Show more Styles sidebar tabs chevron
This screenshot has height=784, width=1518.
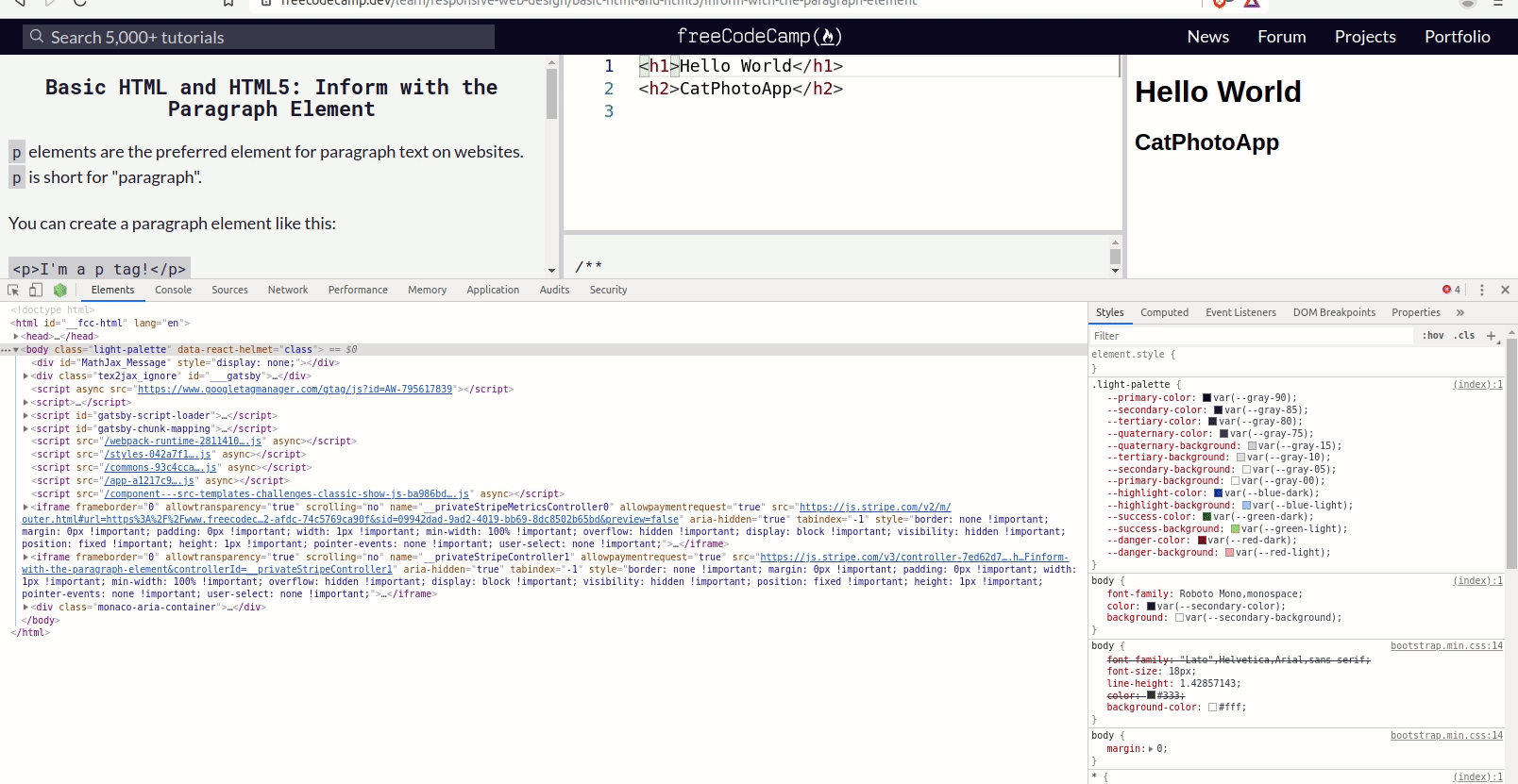pyautogui.click(x=1460, y=312)
